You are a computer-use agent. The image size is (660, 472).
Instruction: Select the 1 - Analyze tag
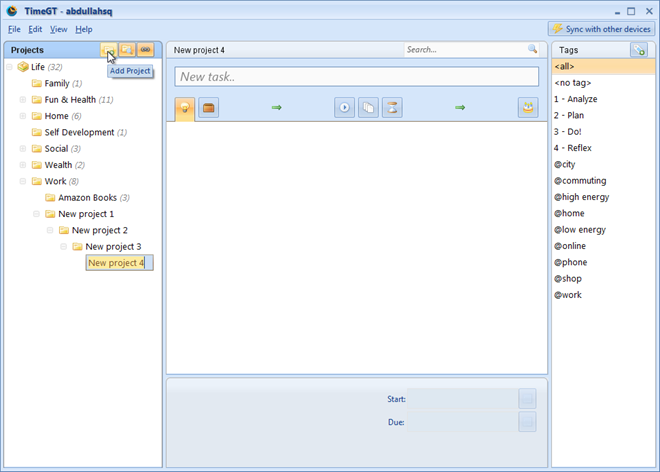(x=603, y=99)
